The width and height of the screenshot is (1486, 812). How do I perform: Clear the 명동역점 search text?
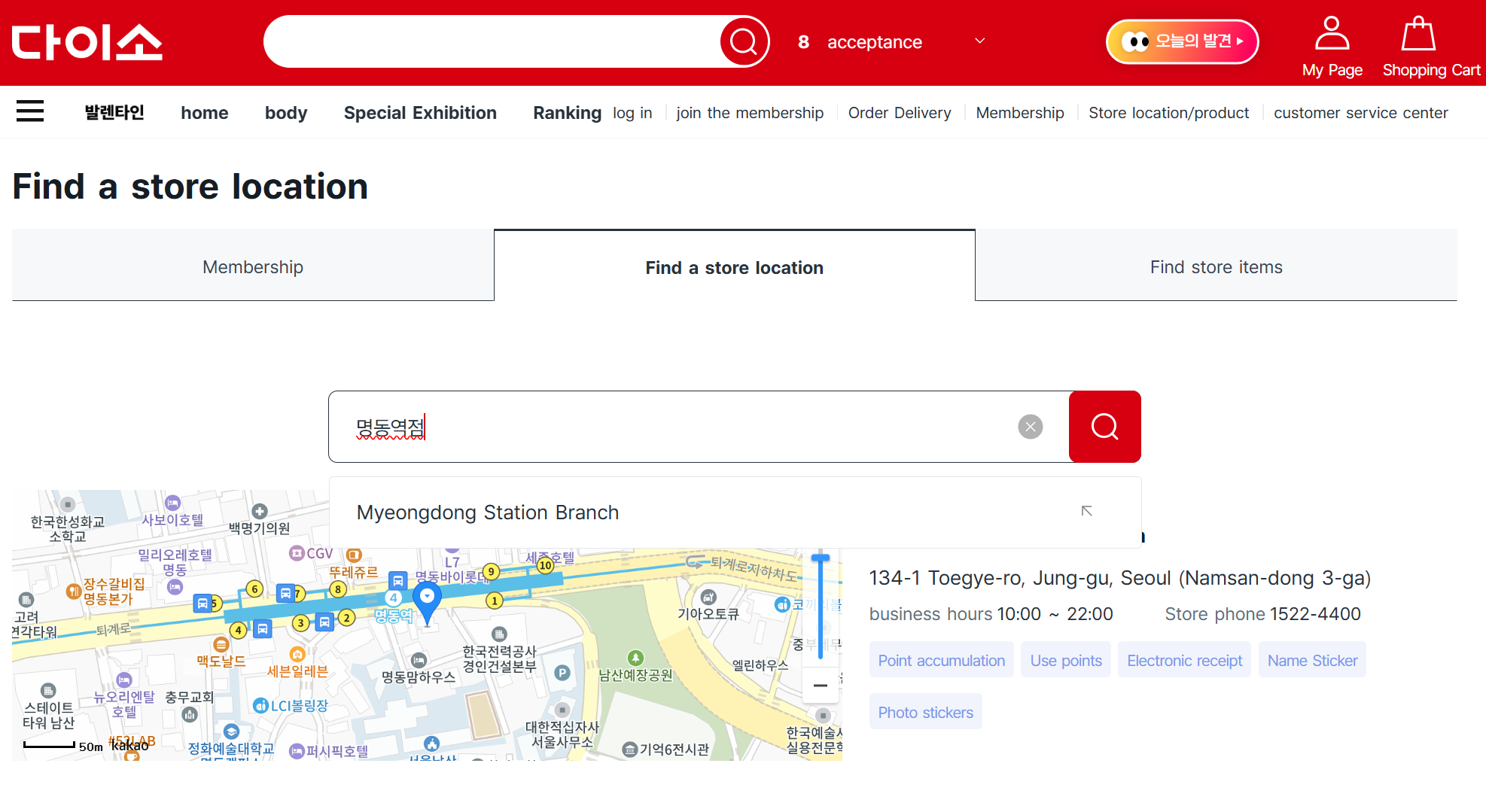pos(1030,427)
